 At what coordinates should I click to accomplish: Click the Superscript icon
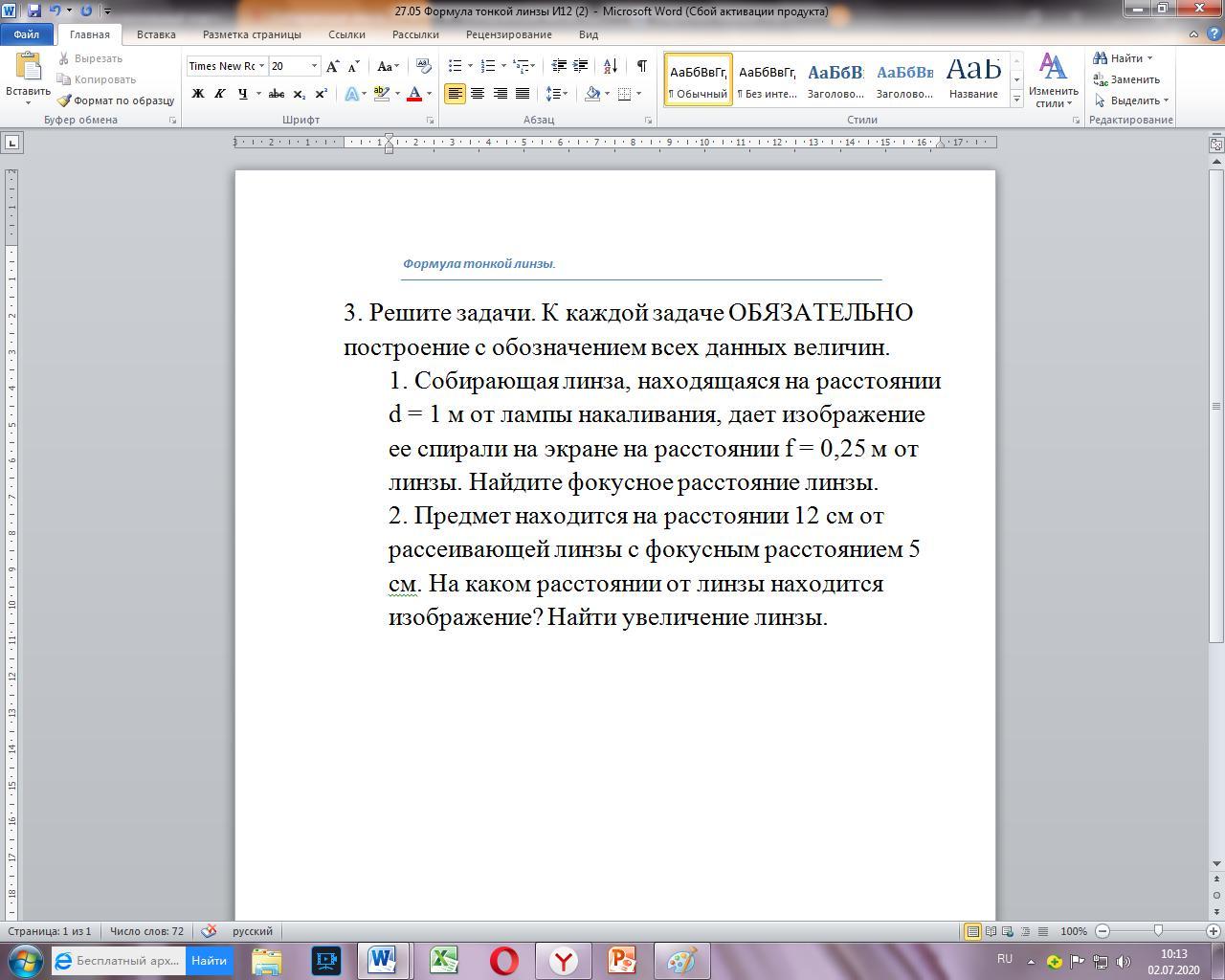click(x=321, y=94)
